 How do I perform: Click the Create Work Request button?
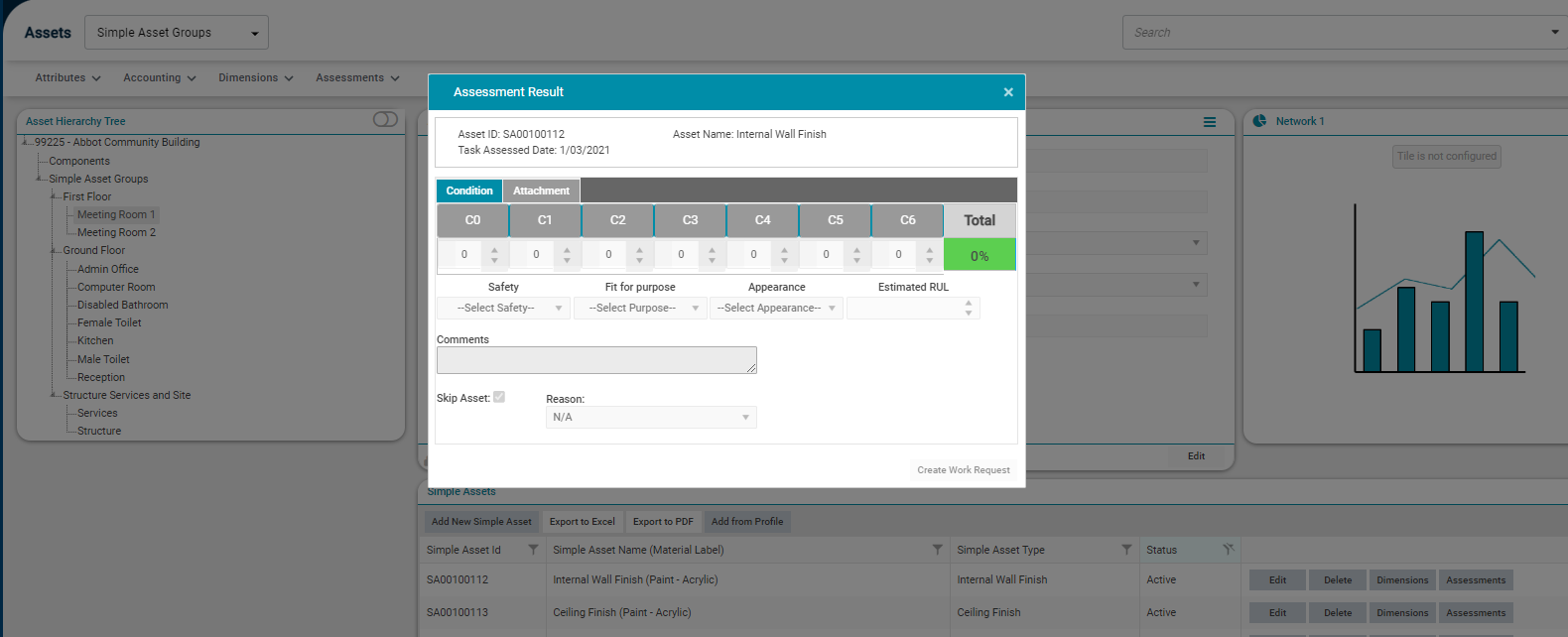[963, 470]
